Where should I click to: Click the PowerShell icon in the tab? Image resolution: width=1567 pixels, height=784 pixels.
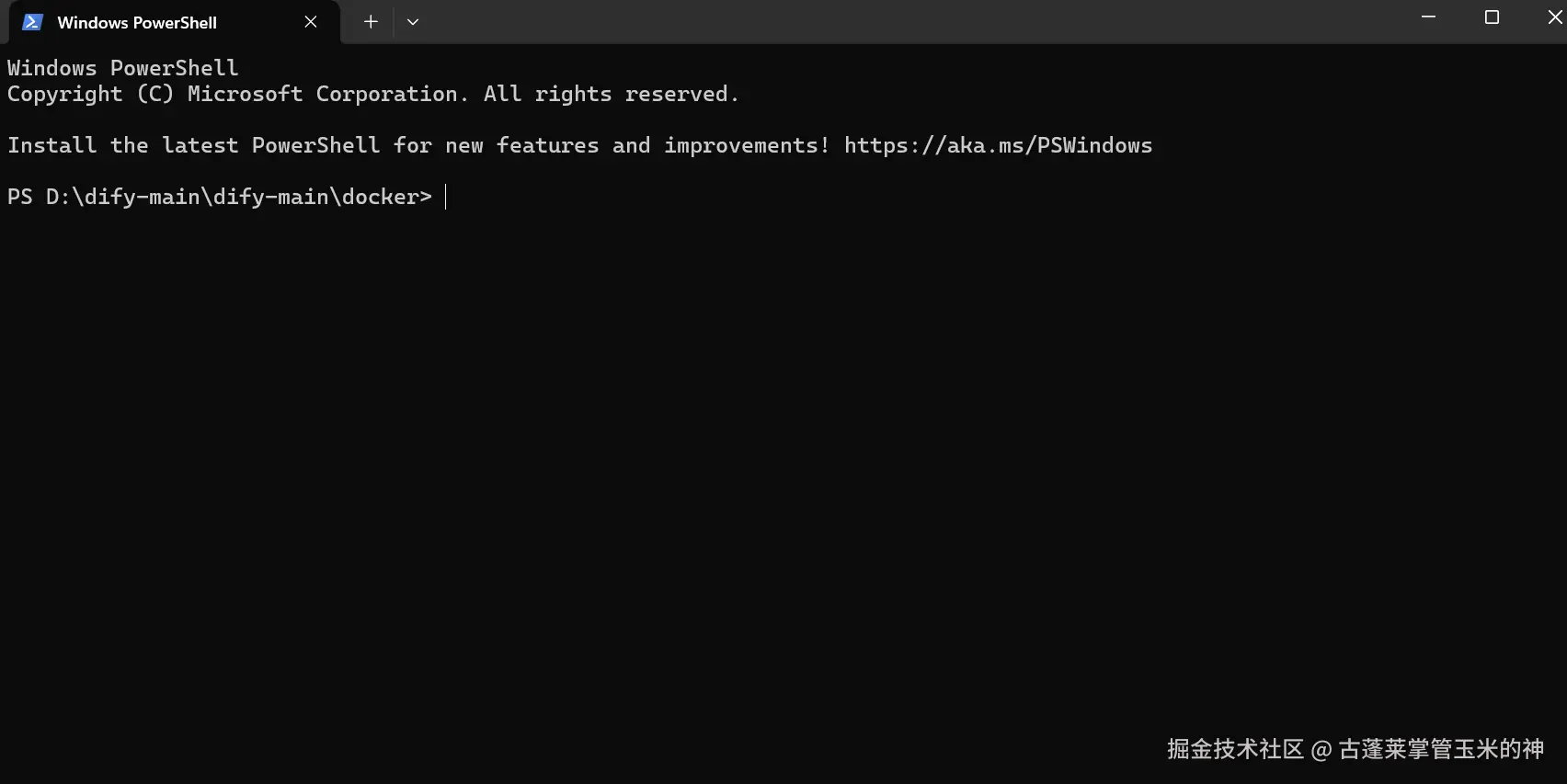pyautogui.click(x=32, y=22)
